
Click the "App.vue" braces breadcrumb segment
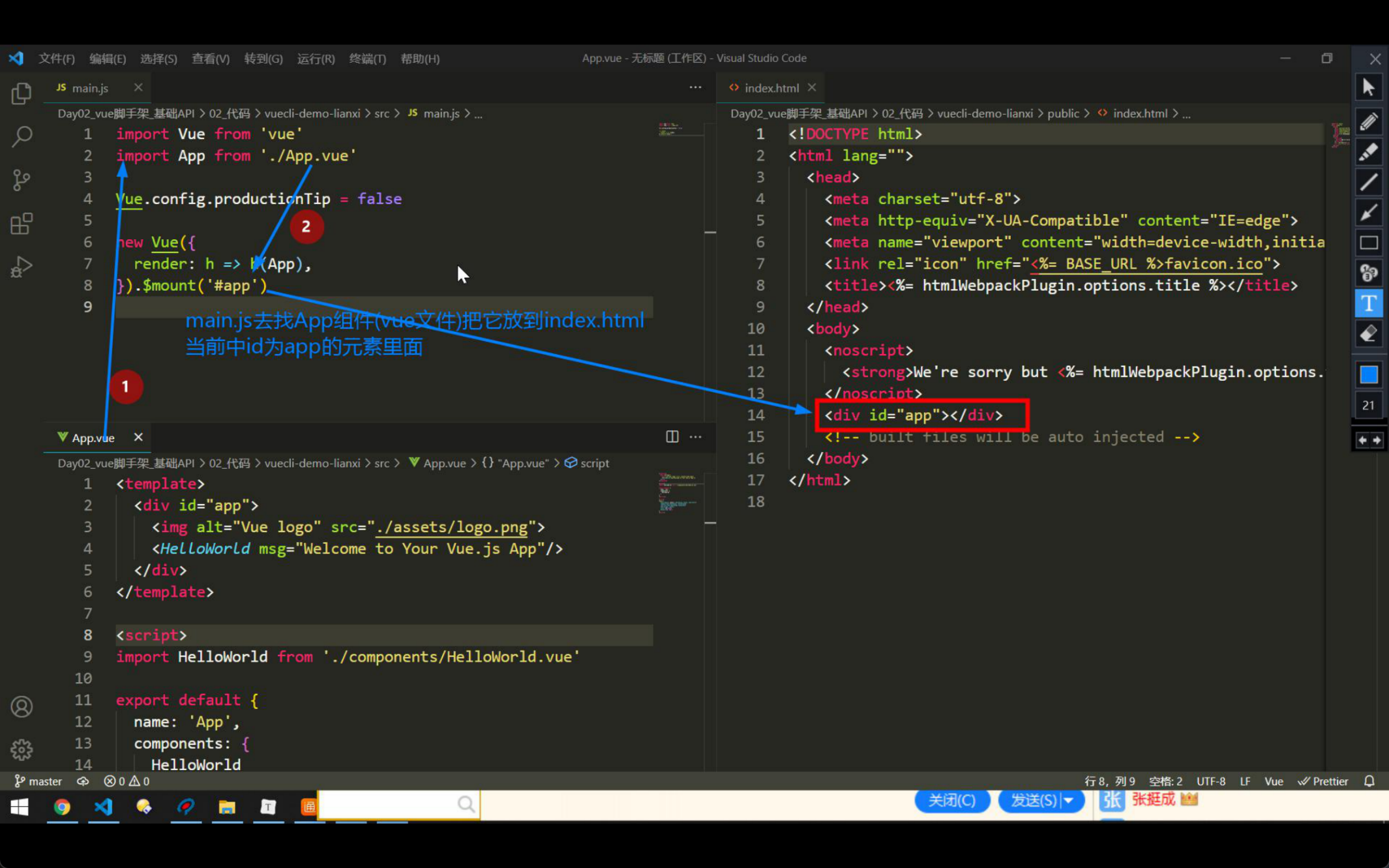click(515, 462)
